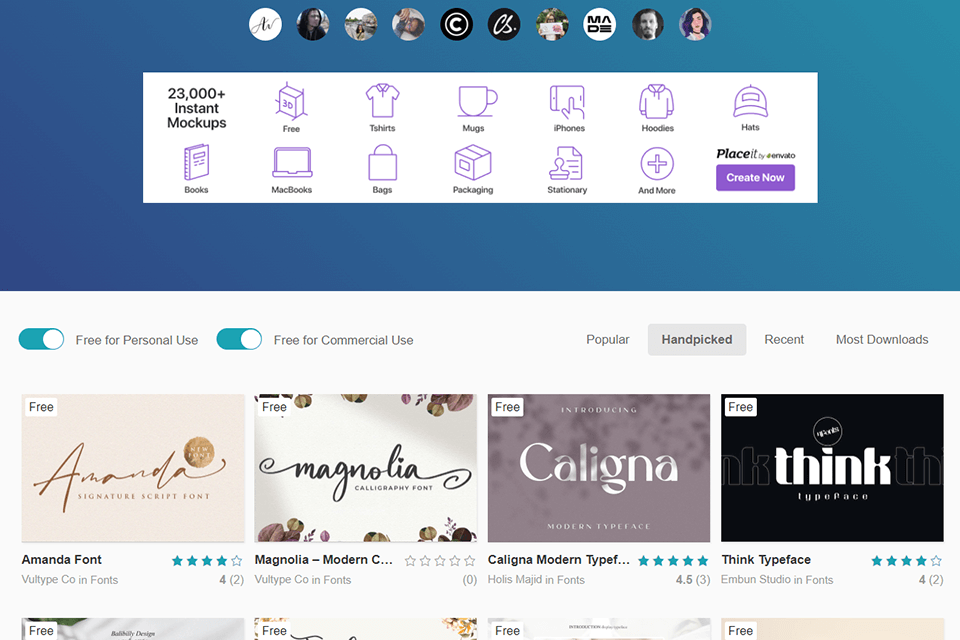
Task: Open the Amanda signature script thumbnail
Action: [x=133, y=468]
